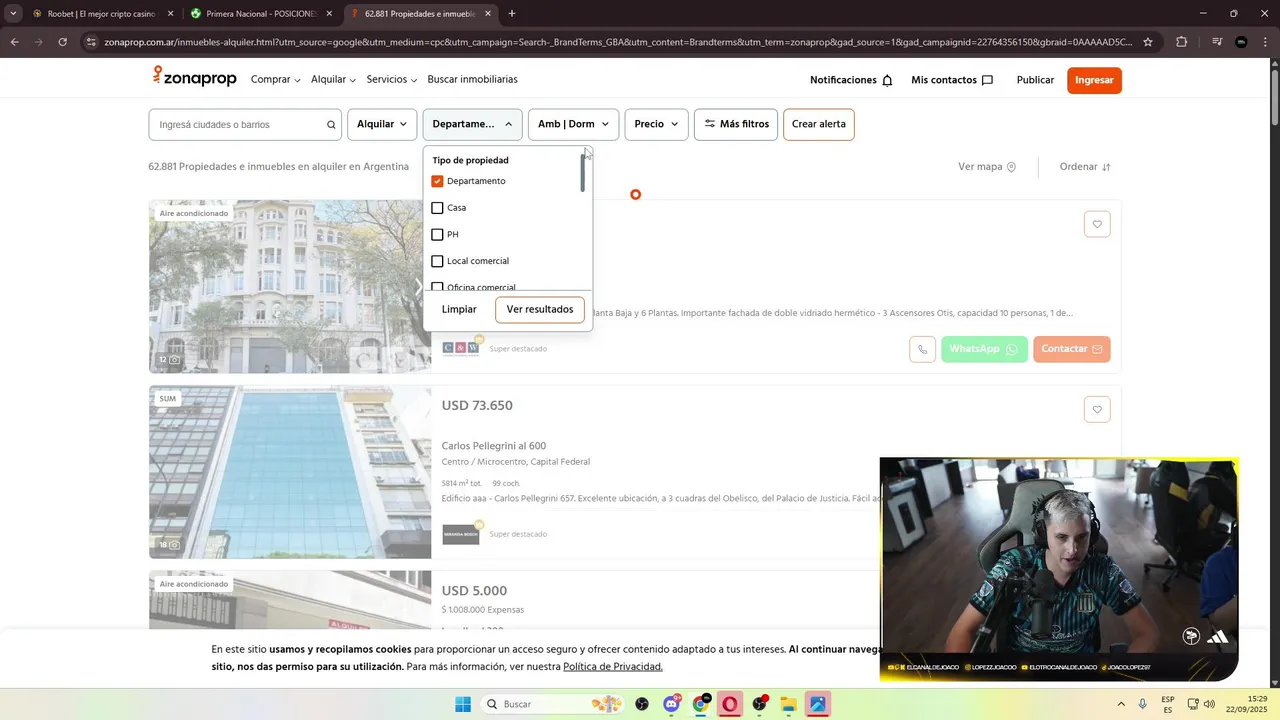Image resolution: width=1280 pixels, height=720 pixels.
Task: Open File Explorer from the taskbar
Action: point(788,704)
